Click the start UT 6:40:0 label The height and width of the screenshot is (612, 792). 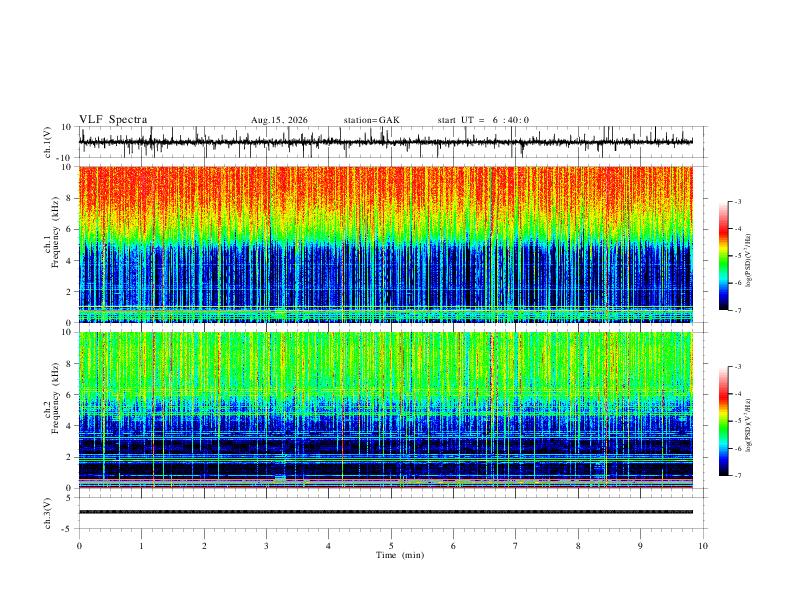click(483, 120)
